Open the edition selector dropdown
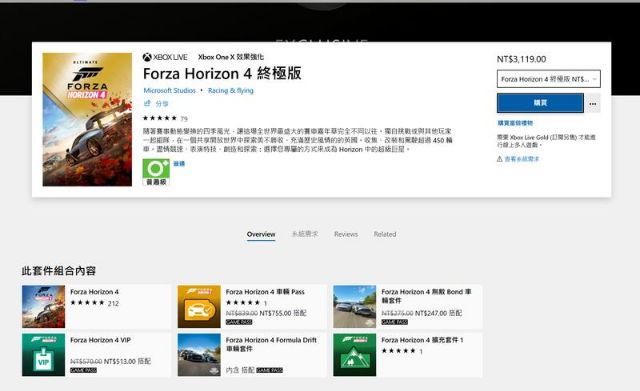 pos(549,79)
